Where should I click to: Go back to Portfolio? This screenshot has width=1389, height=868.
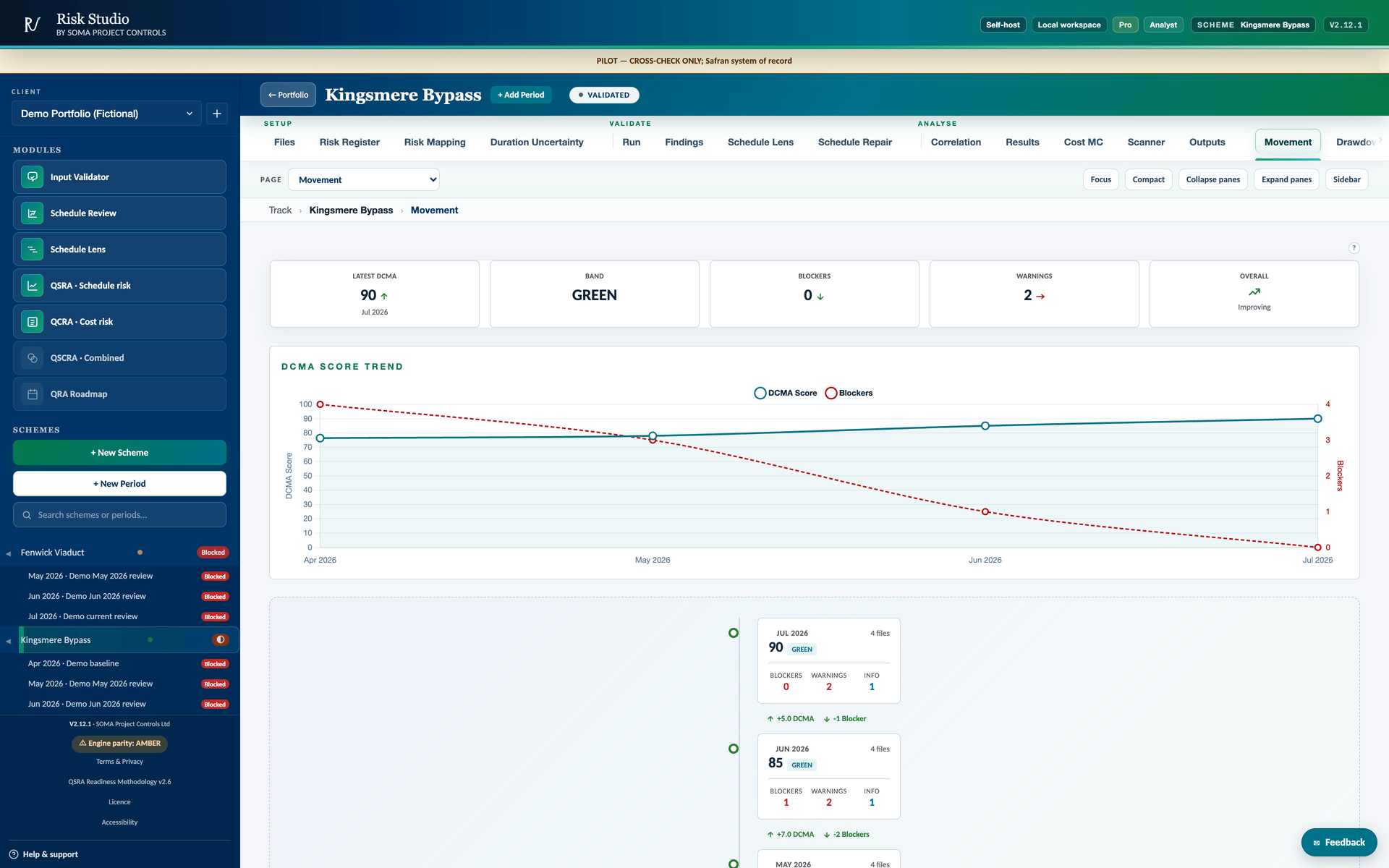click(x=288, y=95)
